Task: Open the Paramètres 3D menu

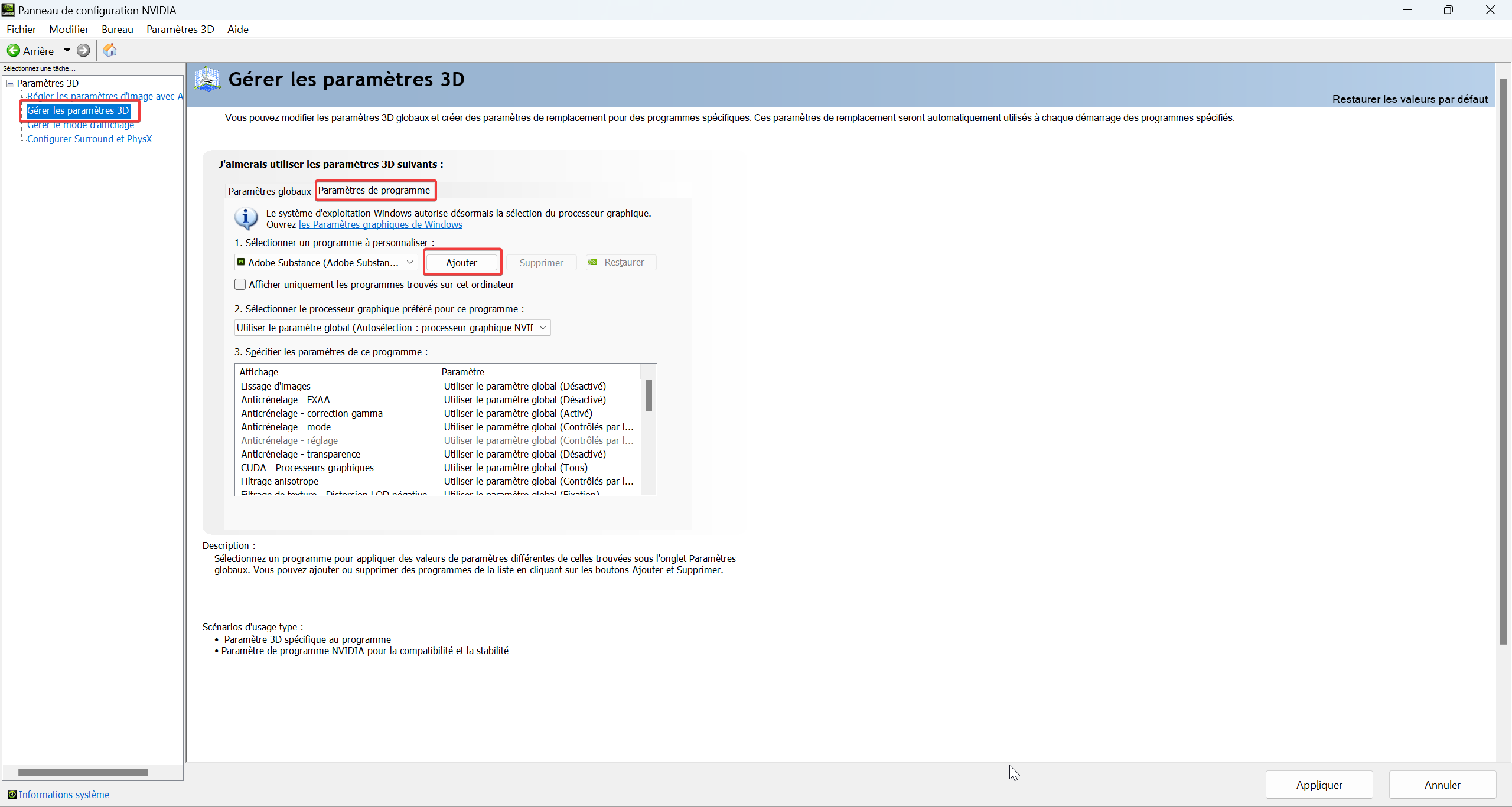Action: click(x=180, y=30)
